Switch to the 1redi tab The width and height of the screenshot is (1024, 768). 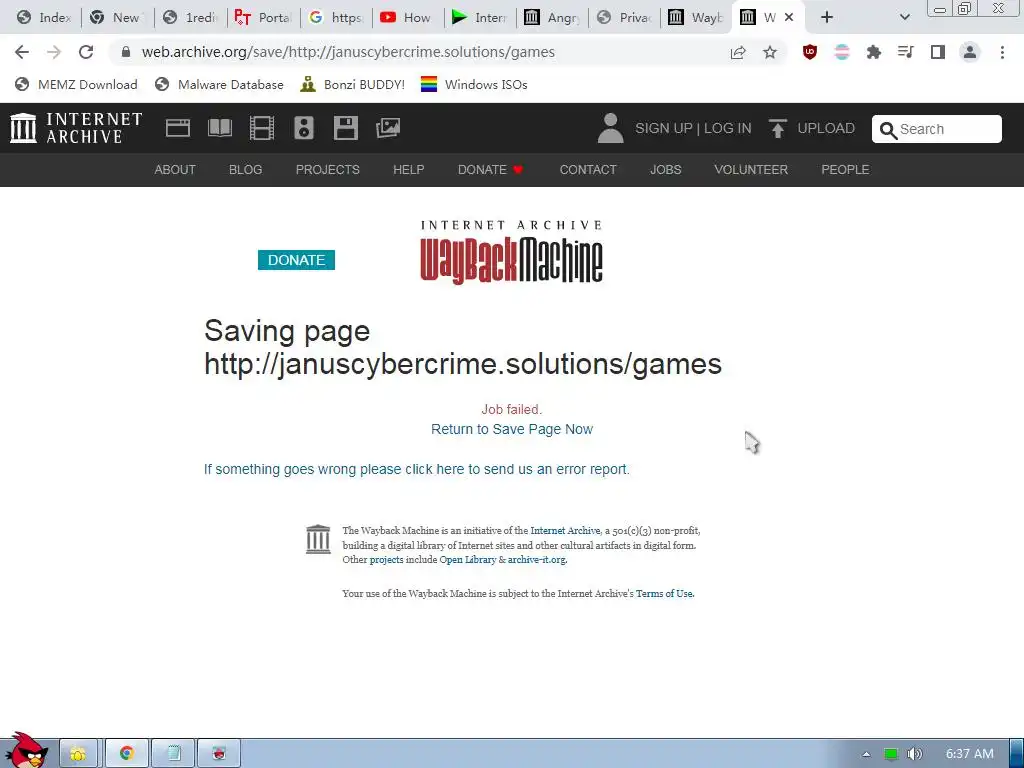[x=191, y=18]
